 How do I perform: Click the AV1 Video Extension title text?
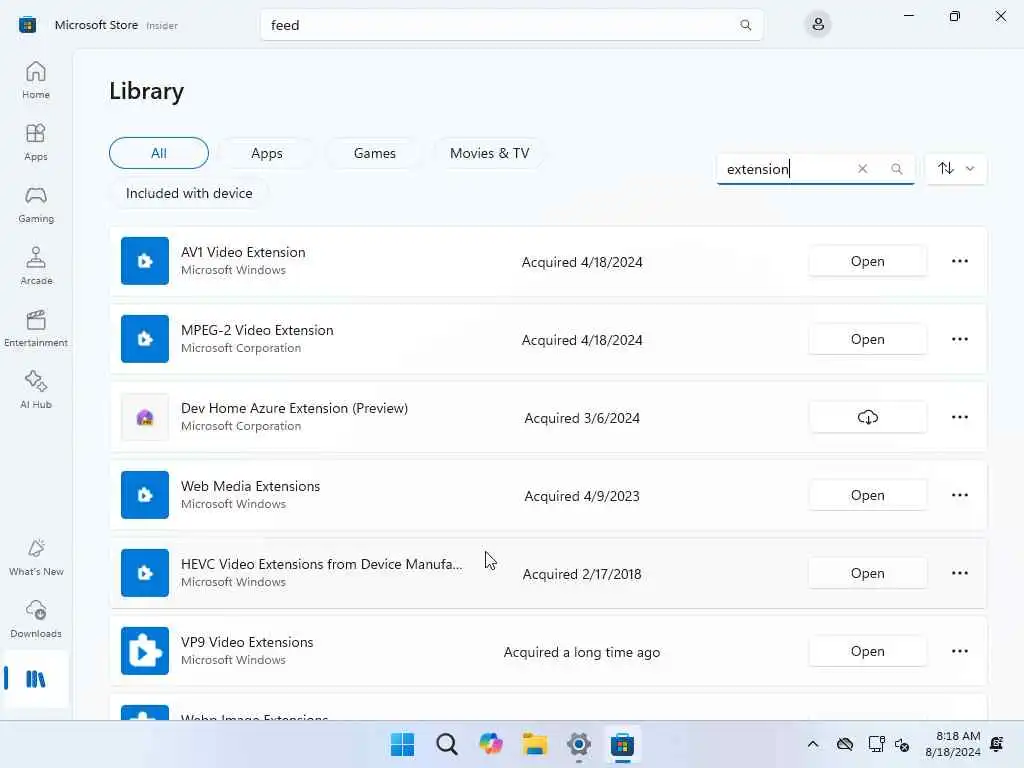point(243,252)
